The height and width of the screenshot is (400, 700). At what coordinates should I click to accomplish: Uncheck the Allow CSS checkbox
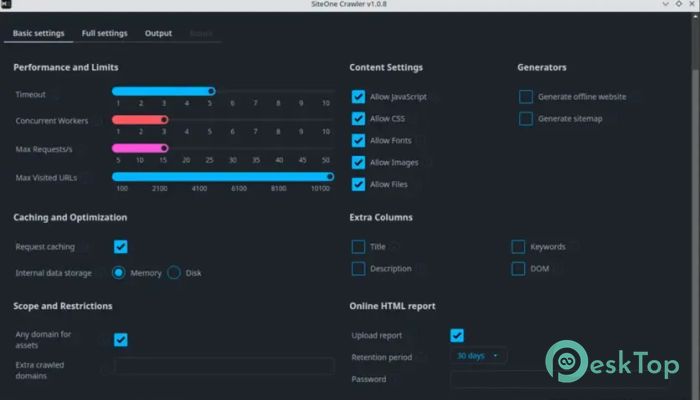tap(358, 119)
